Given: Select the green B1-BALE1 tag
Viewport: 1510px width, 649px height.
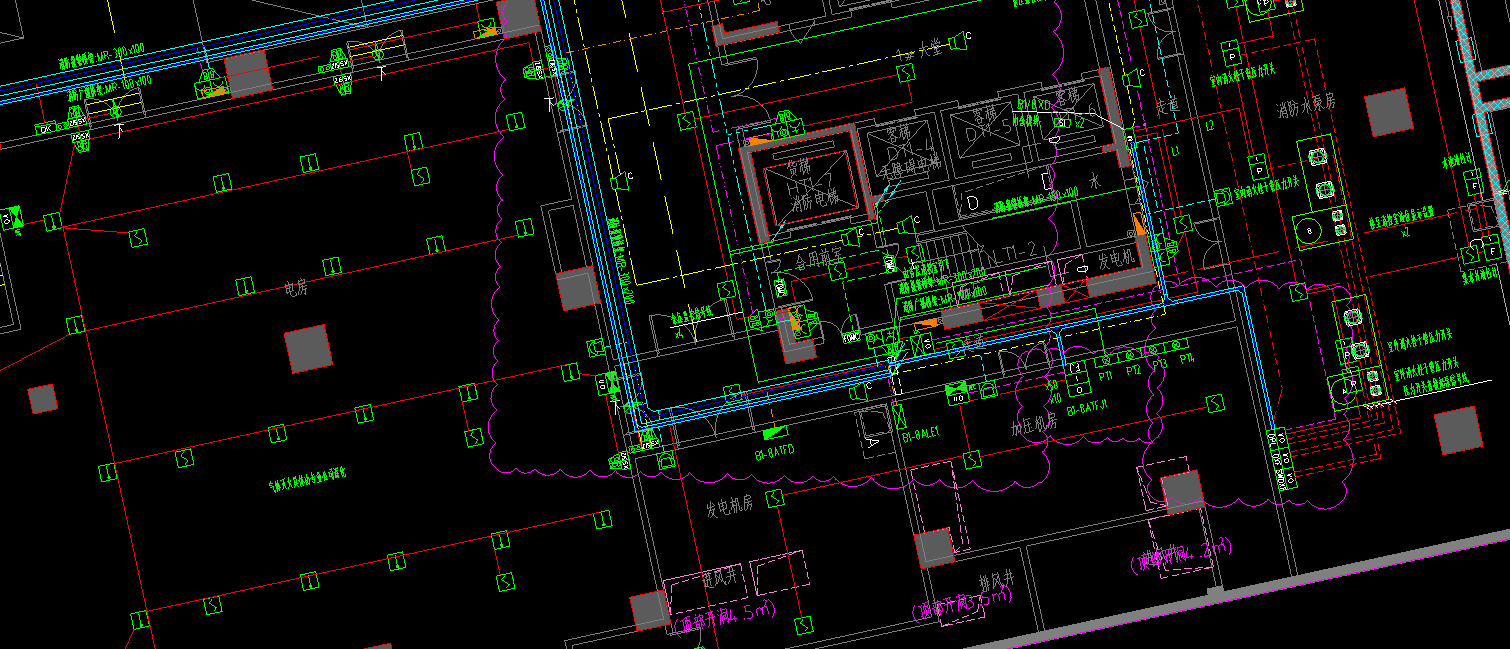Looking at the screenshot, I should coord(920,435).
